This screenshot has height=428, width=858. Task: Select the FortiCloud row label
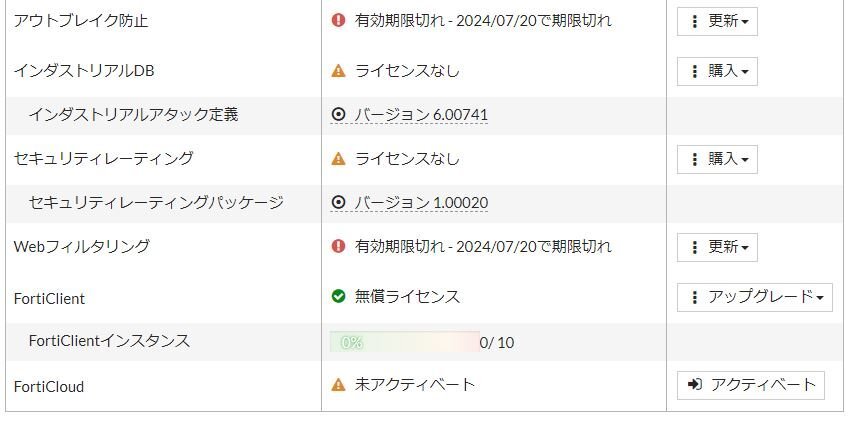[49, 386]
